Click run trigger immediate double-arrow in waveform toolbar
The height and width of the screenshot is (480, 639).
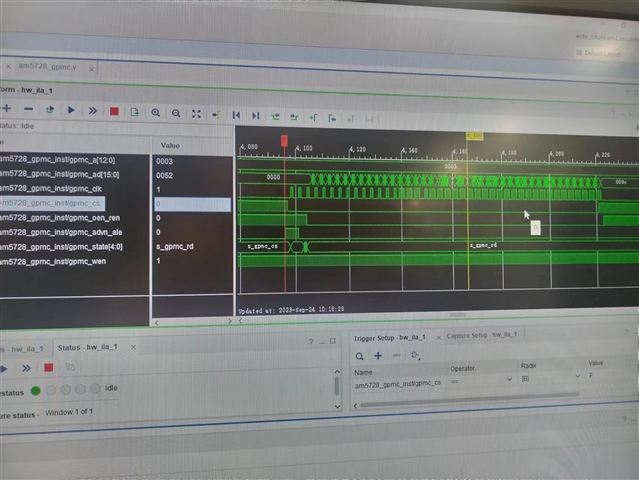coord(93,110)
